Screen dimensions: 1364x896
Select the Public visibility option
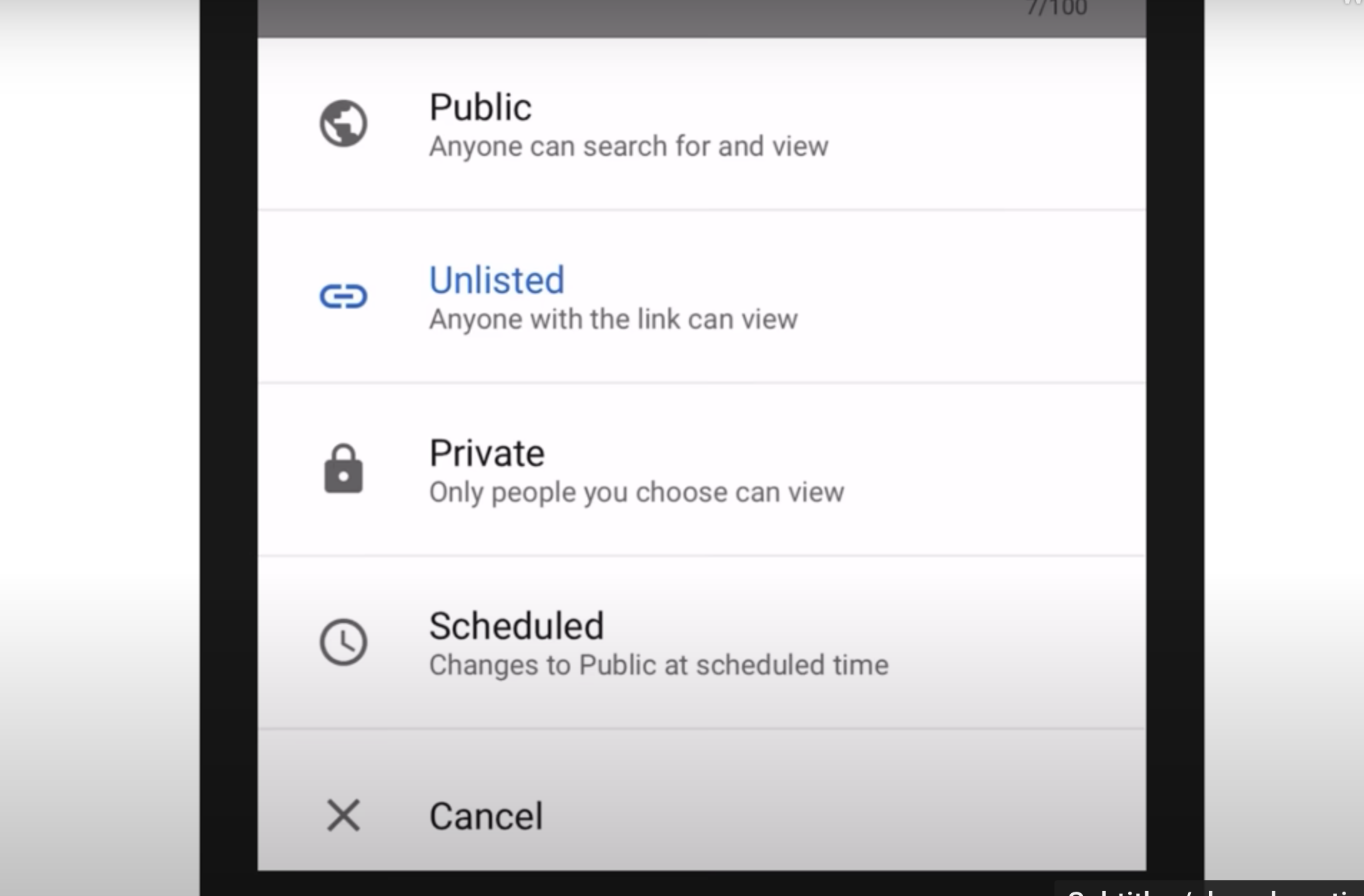pos(701,124)
